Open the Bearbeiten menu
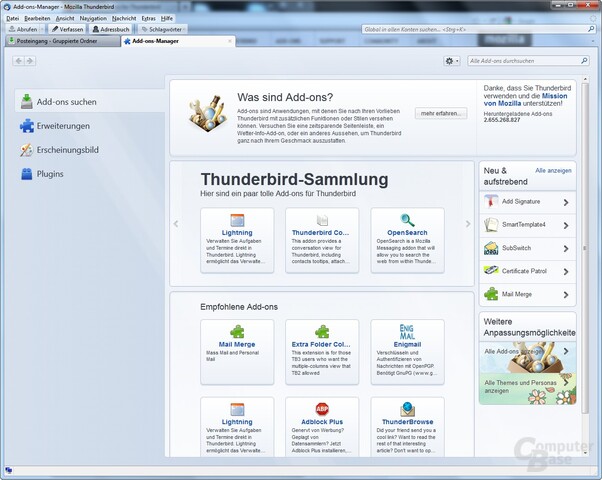602x480 pixels. click(x=37, y=18)
